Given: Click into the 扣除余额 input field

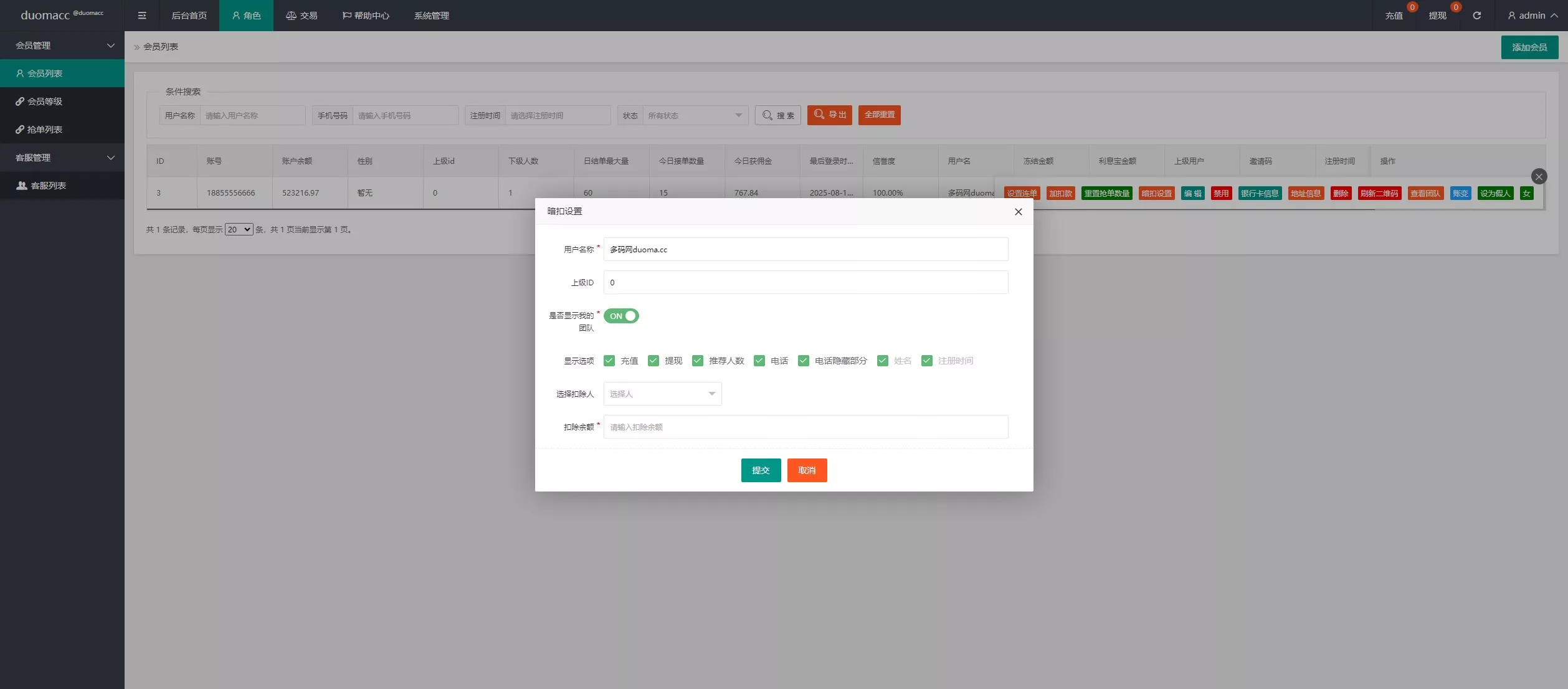Looking at the screenshot, I should tap(805, 427).
